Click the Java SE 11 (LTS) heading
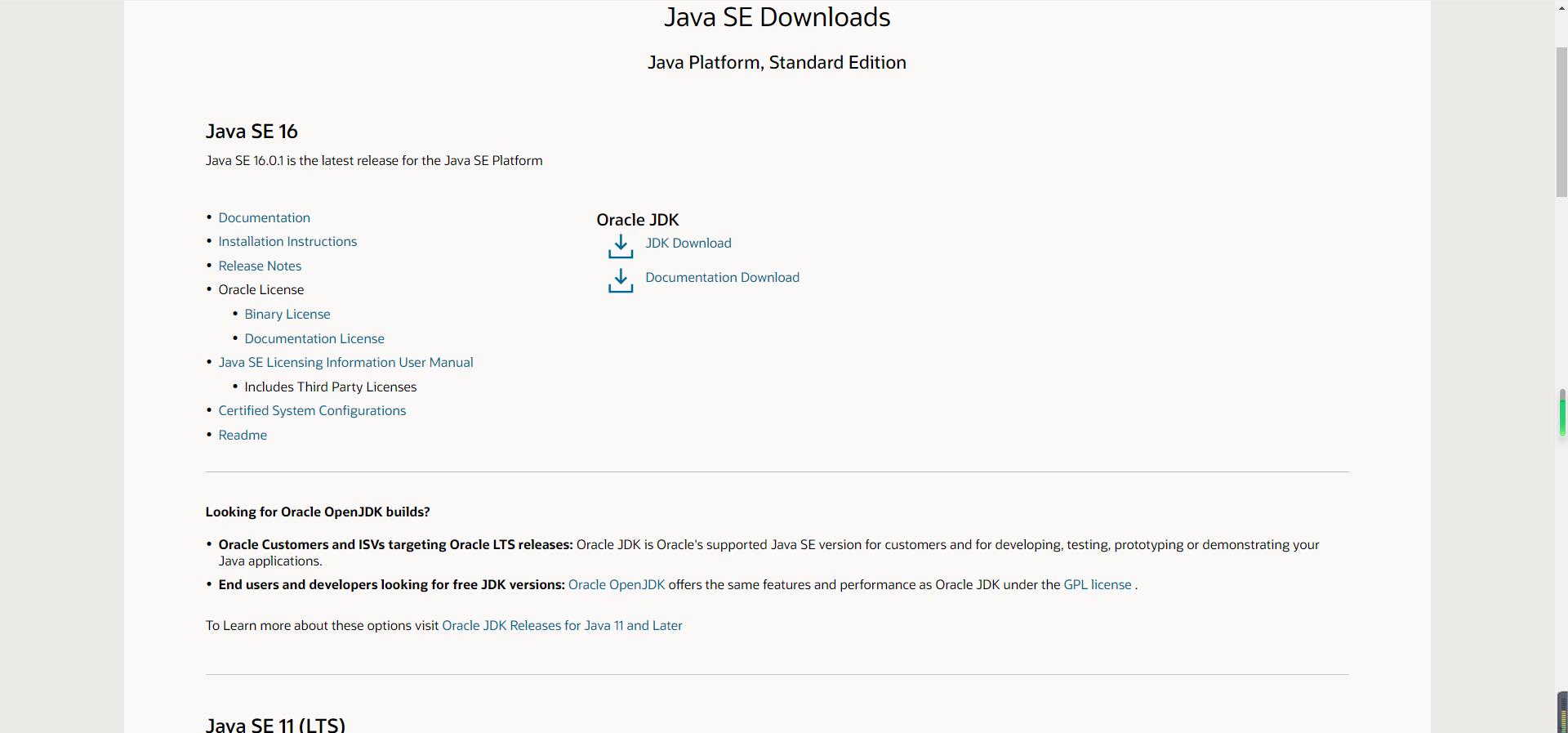This screenshot has width=1568, height=733. point(275,724)
